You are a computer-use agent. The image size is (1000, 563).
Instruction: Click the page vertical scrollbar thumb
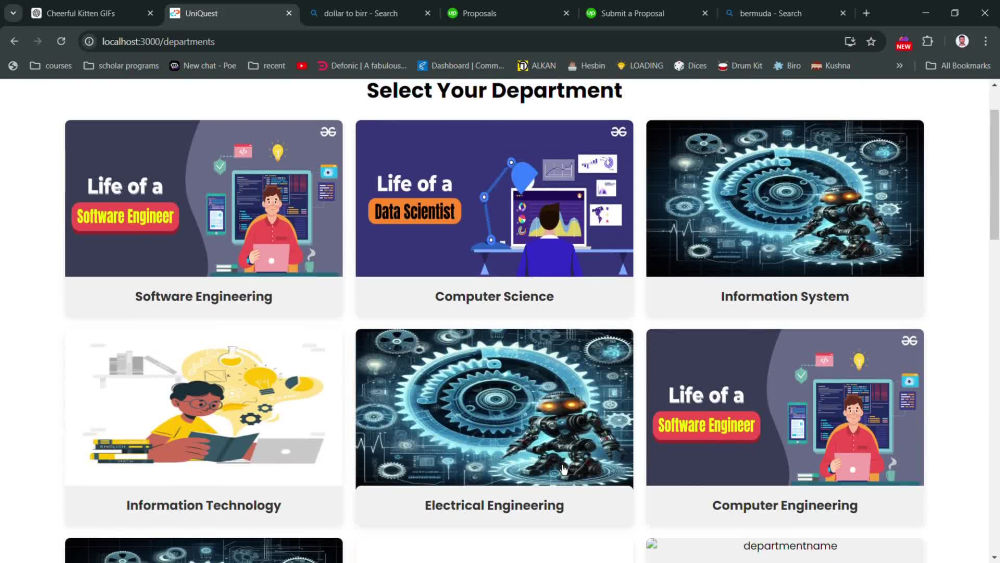pos(994,174)
